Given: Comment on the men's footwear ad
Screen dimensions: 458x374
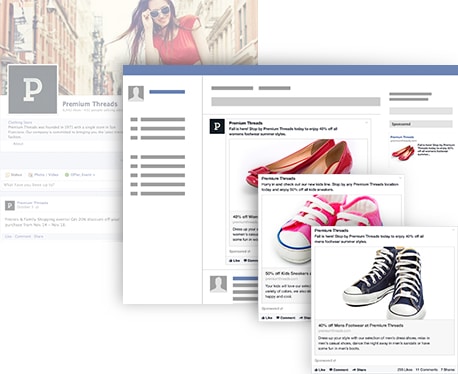Looking at the screenshot, I should coord(339,370).
